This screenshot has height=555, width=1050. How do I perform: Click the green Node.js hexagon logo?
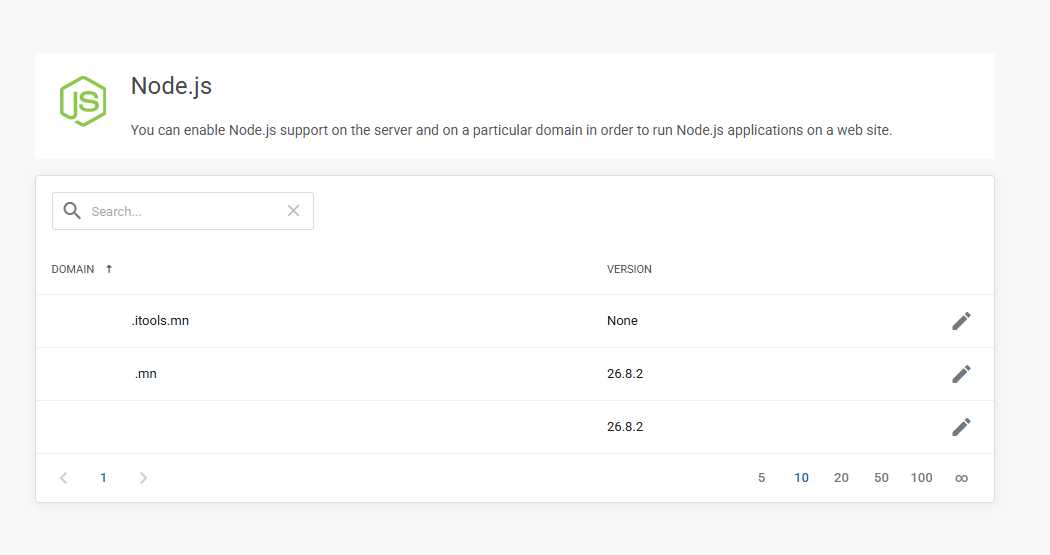(83, 101)
